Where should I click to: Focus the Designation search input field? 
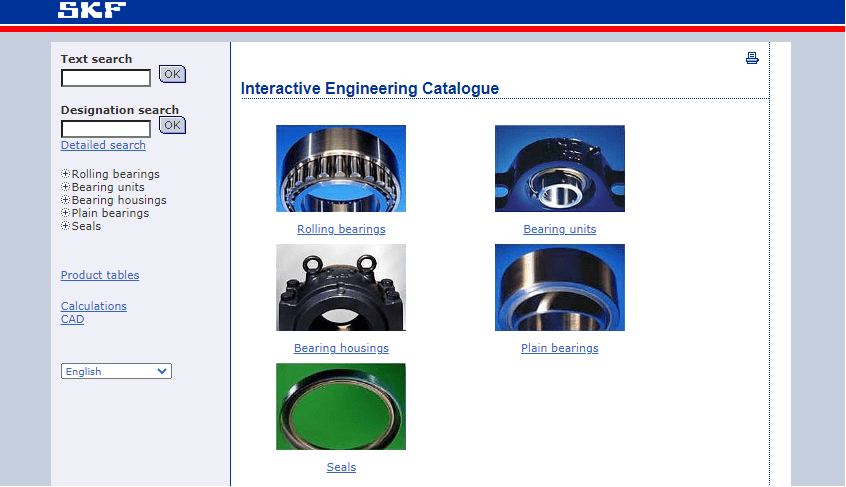click(x=106, y=128)
